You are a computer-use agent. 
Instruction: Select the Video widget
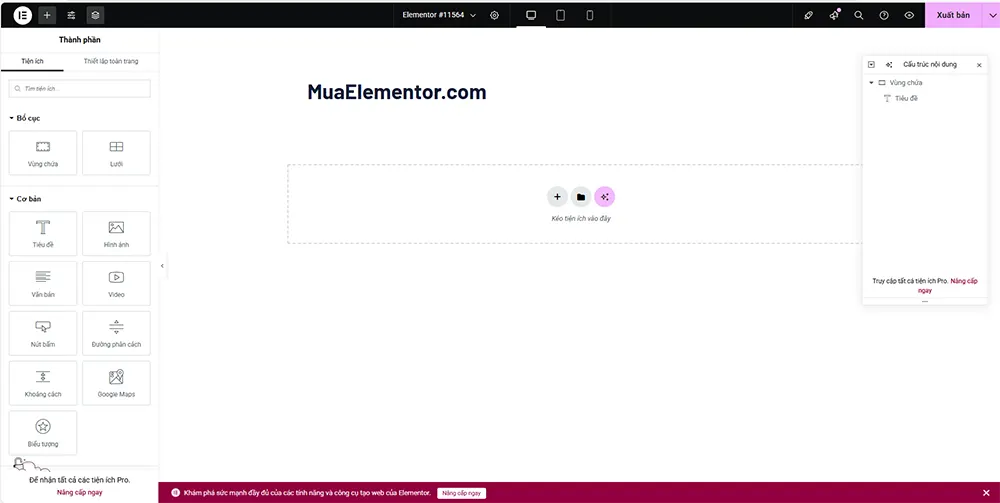point(116,283)
